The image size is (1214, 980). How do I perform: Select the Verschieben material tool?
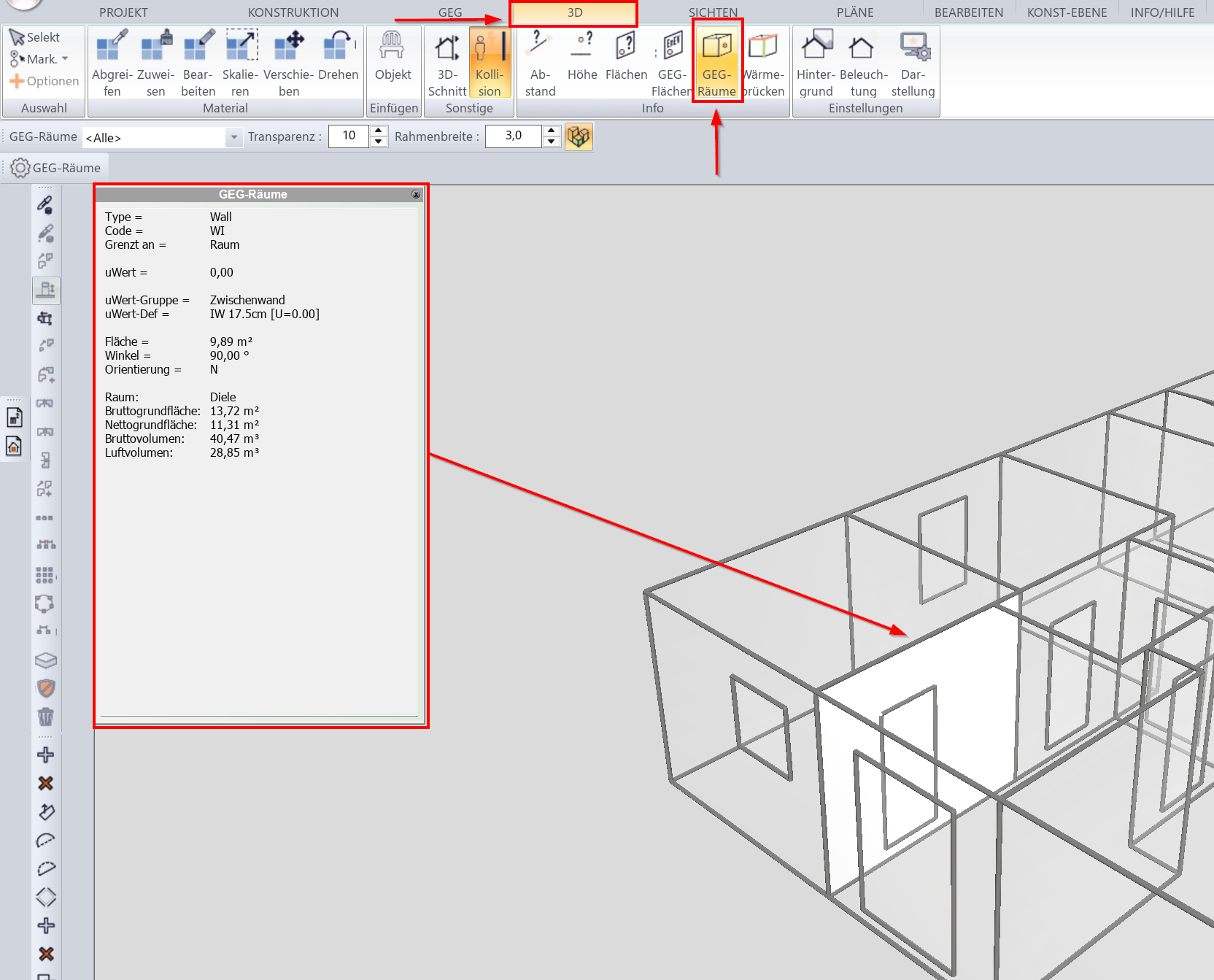pyautogui.click(x=289, y=63)
